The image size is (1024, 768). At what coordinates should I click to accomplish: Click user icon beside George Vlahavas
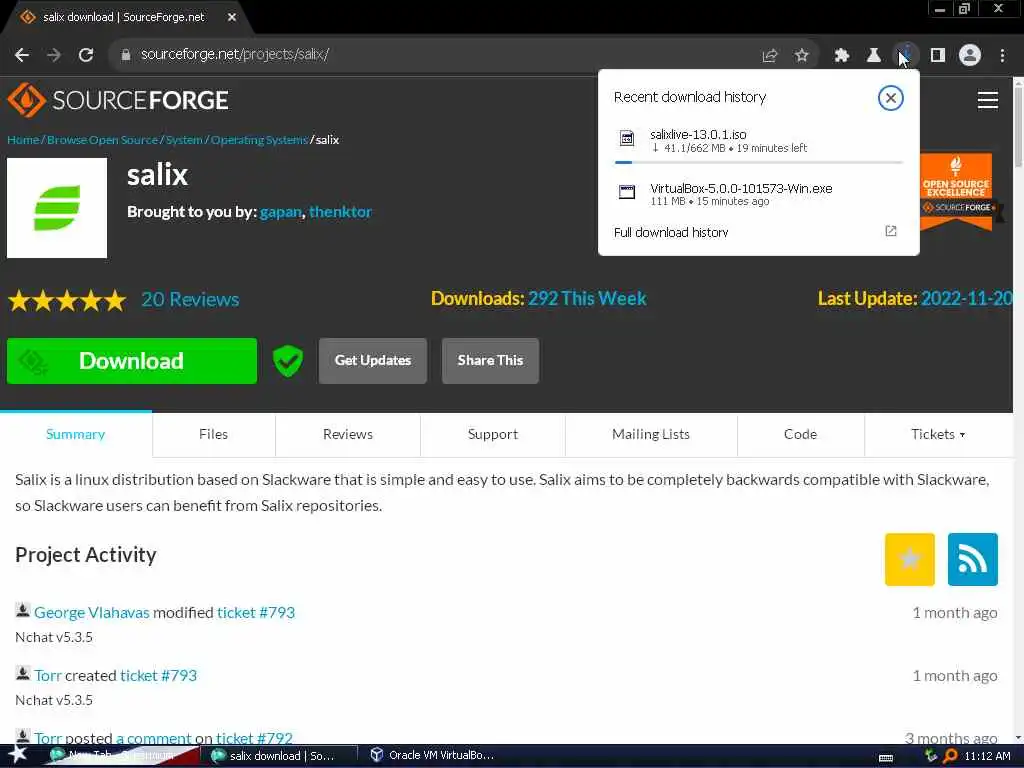(x=22, y=611)
